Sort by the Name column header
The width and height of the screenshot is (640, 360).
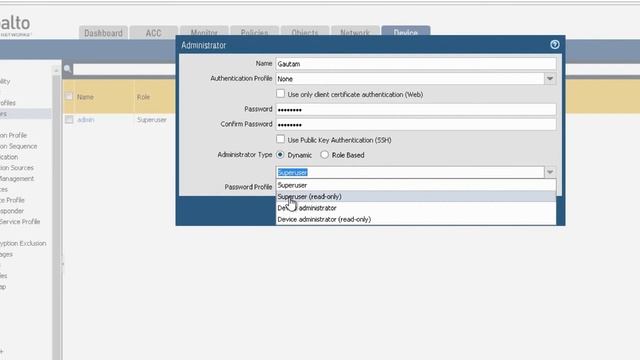pyautogui.click(x=85, y=97)
